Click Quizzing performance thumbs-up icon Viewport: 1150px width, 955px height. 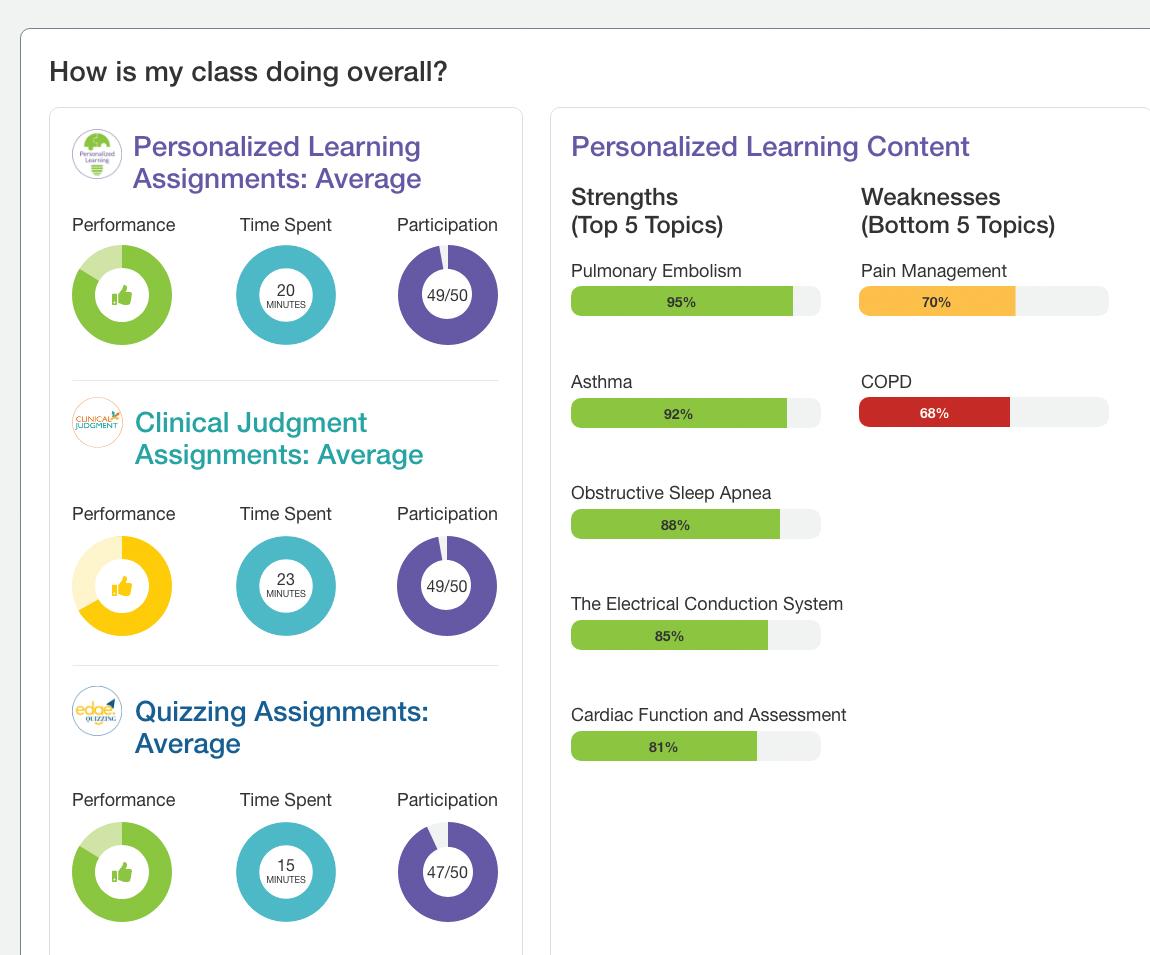pyautogui.click(x=122, y=872)
